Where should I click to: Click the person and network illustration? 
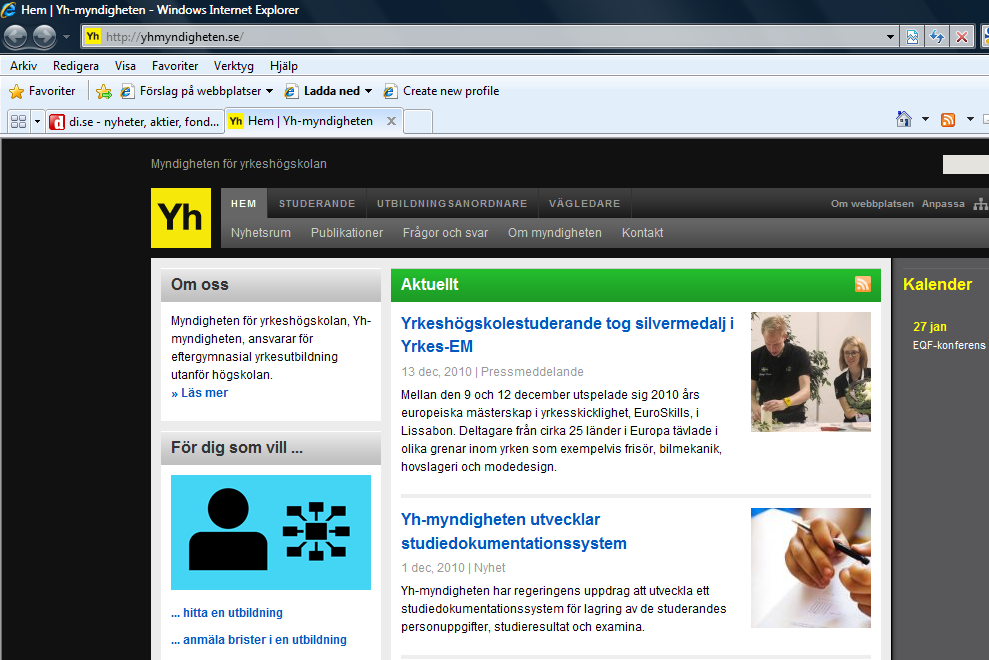point(271,533)
